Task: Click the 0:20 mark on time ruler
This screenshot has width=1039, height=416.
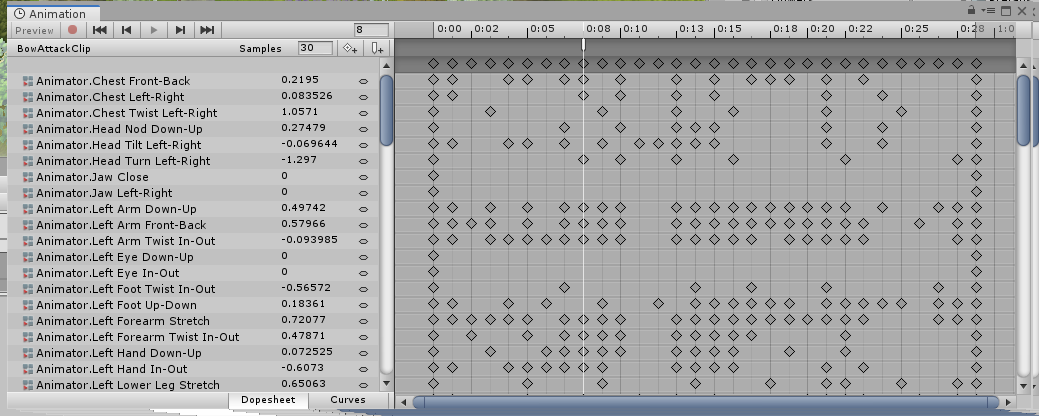Action: click(x=822, y=28)
